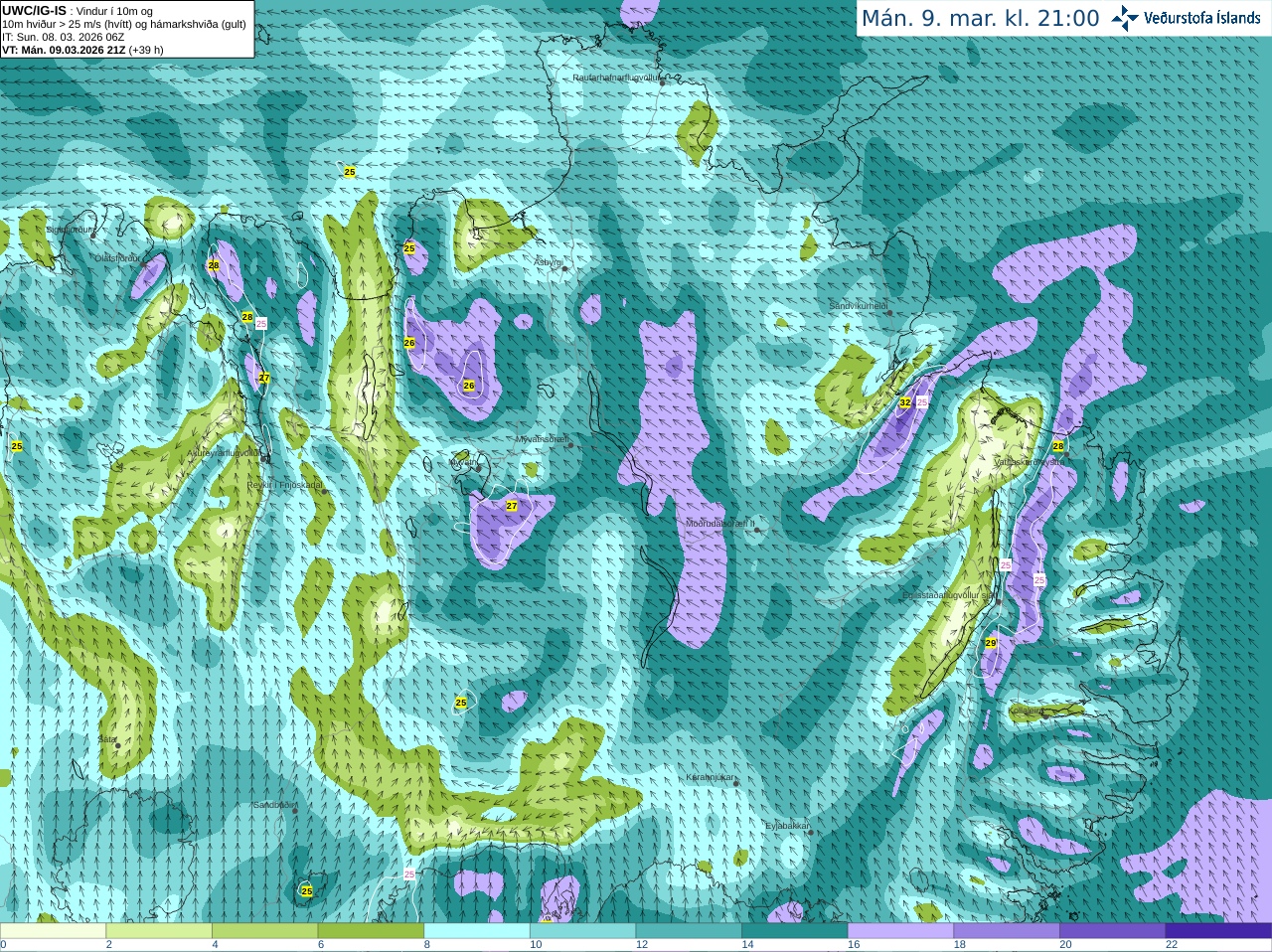
Task: Click the Mývatn station label
Action: [x=462, y=462]
